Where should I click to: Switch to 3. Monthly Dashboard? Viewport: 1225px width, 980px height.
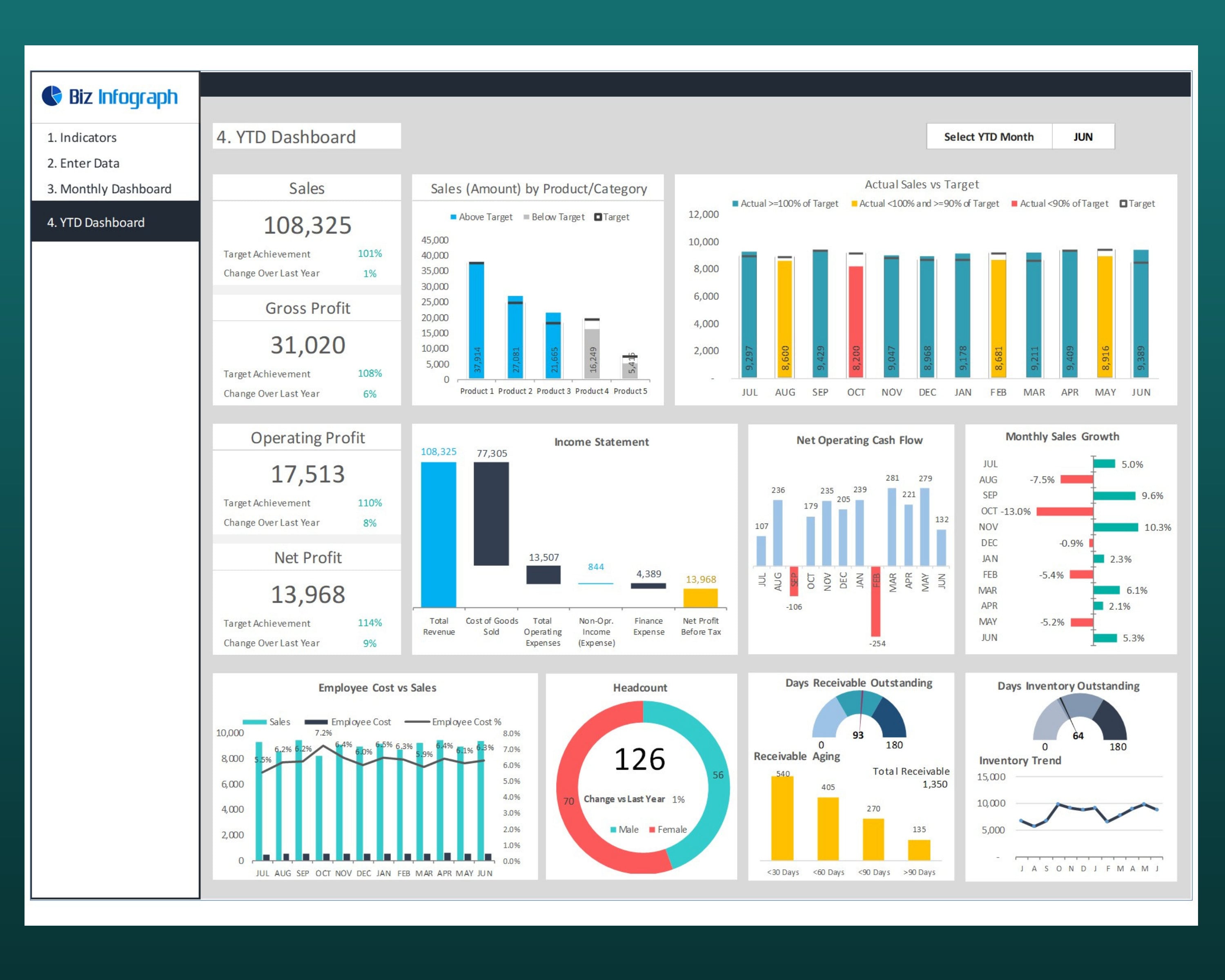pyautogui.click(x=109, y=189)
